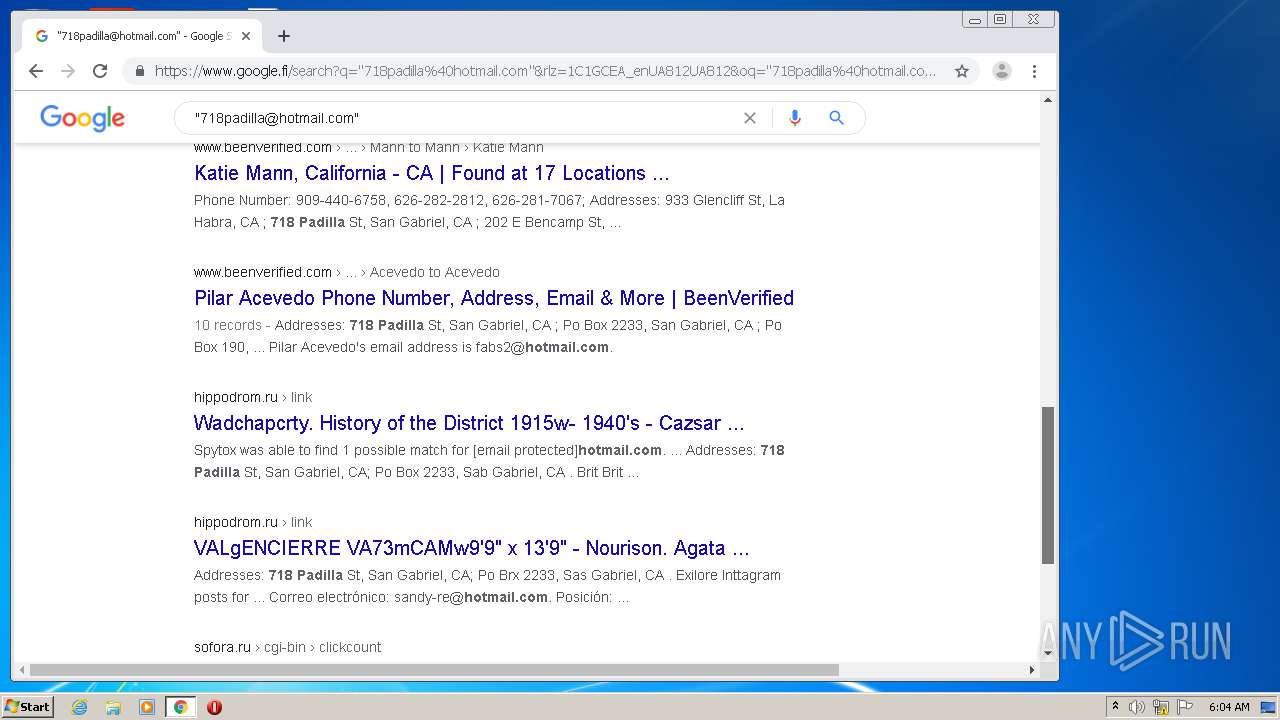Open a new browser tab
The image size is (1280, 720).
click(x=284, y=36)
